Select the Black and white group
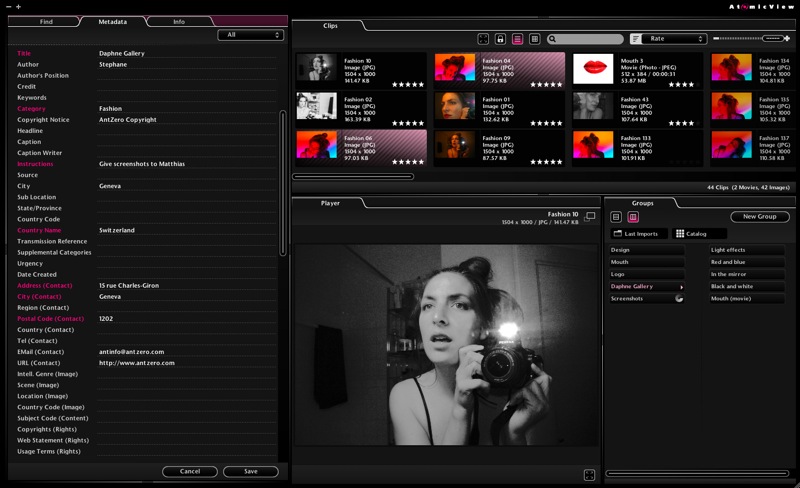 click(747, 287)
